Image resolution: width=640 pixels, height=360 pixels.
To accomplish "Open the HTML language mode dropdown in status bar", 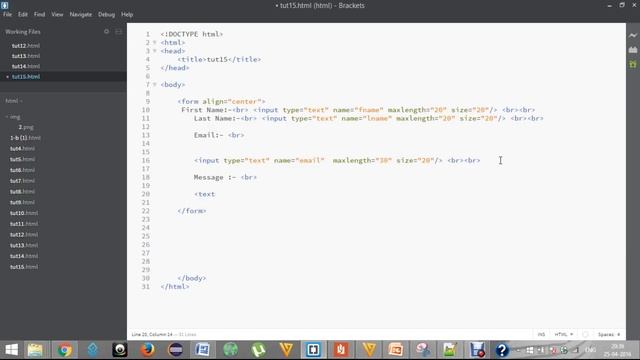I will [x=564, y=334].
